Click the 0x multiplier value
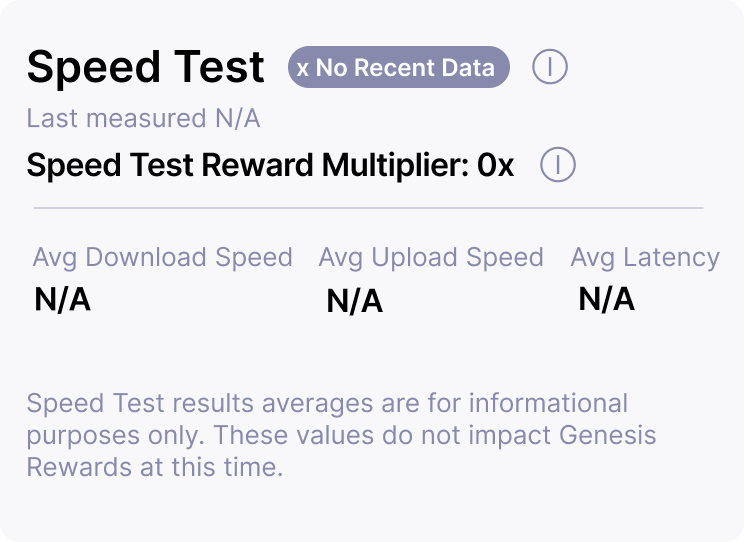This screenshot has width=744, height=542. point(496,165)
